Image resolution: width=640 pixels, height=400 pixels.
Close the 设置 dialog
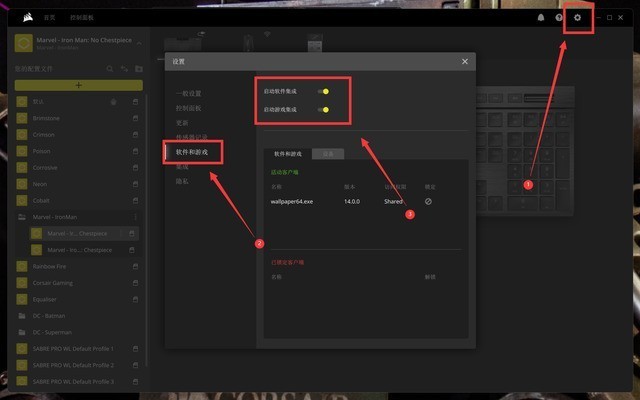465,61
